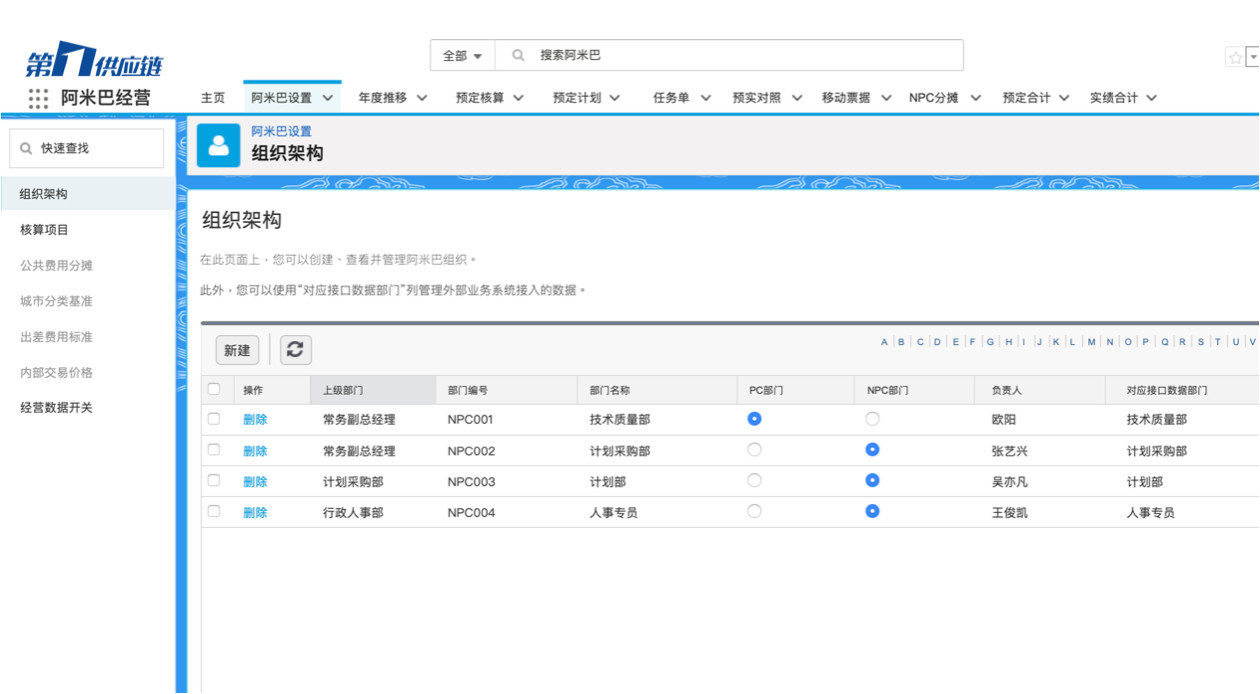Screen dimensions: 1260x694
Task: Sort by the 部门编号 column header
Action: click(506, 390)
